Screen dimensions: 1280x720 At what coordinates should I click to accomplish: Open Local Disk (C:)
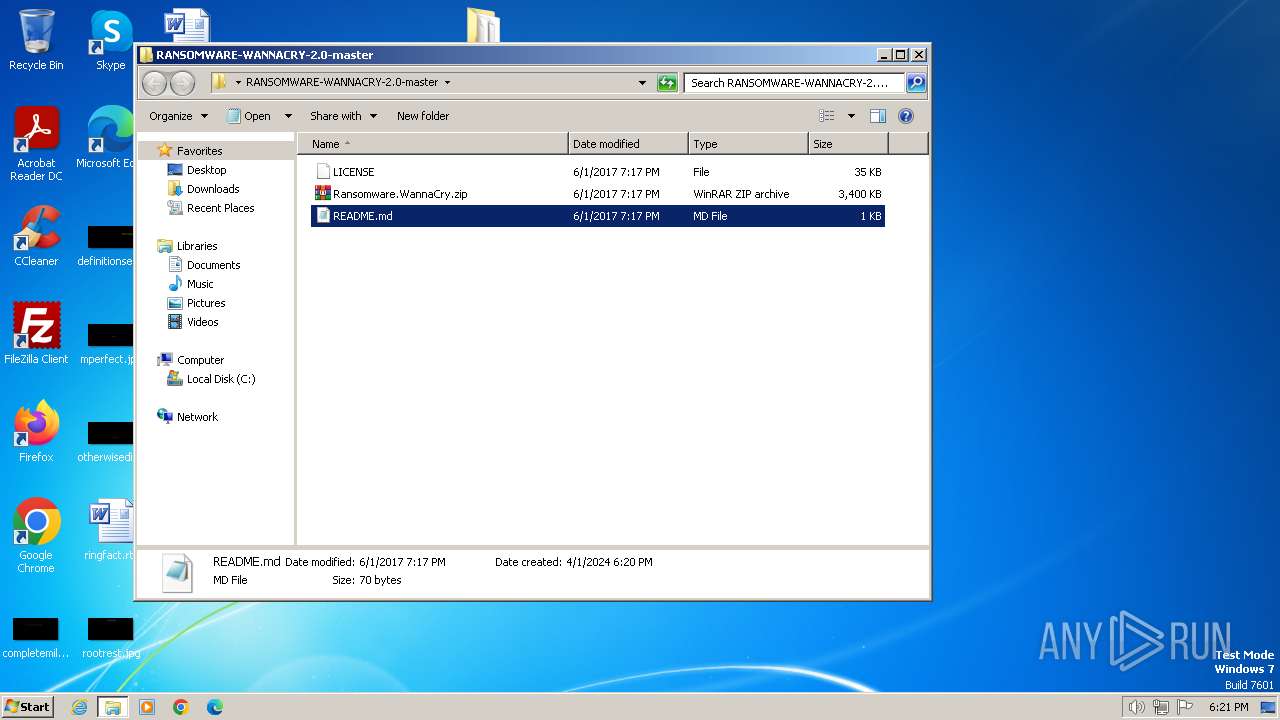(221, 379)
